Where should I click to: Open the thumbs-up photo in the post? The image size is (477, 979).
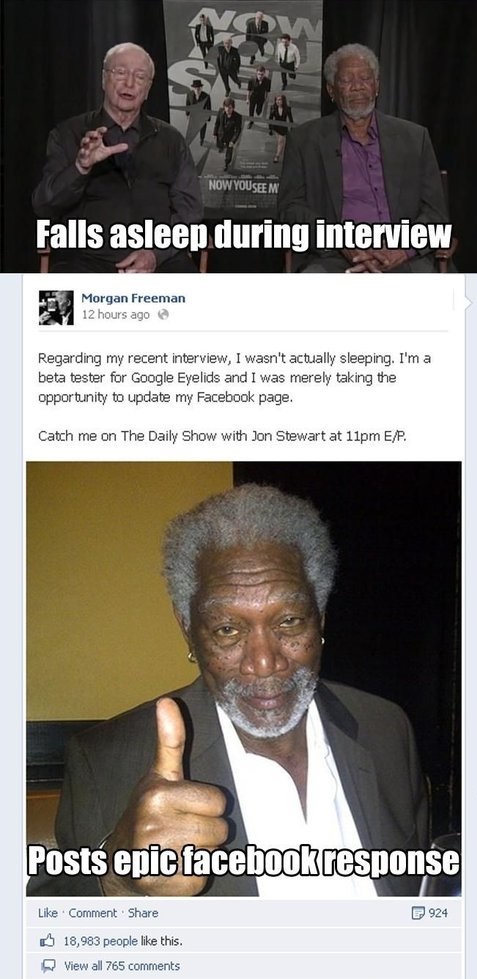[243, 679]
